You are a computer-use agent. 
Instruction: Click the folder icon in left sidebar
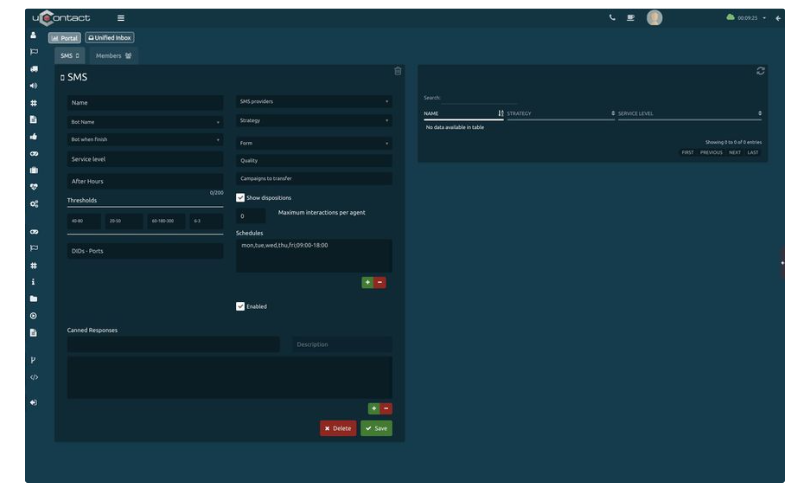(x=33, y=298)
